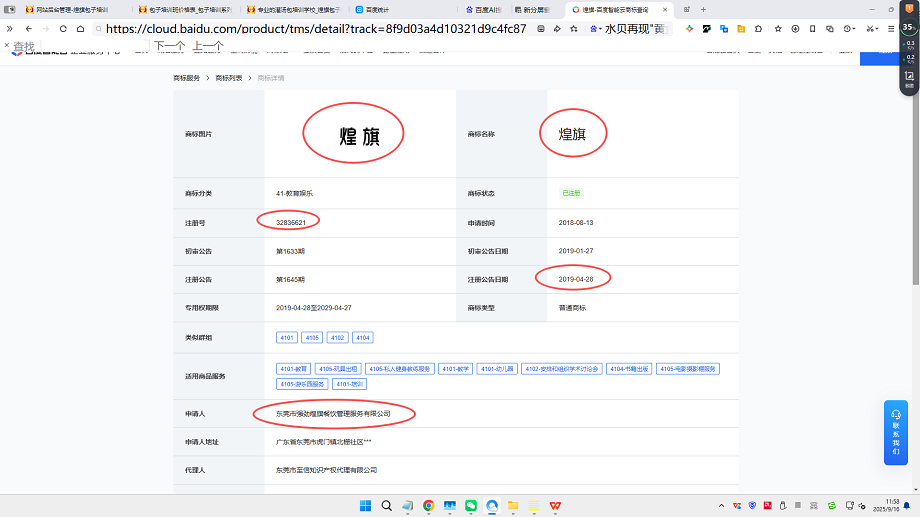920x517 pixels.
Task: Click the browser address bar URL
Action: coord(315,29)
